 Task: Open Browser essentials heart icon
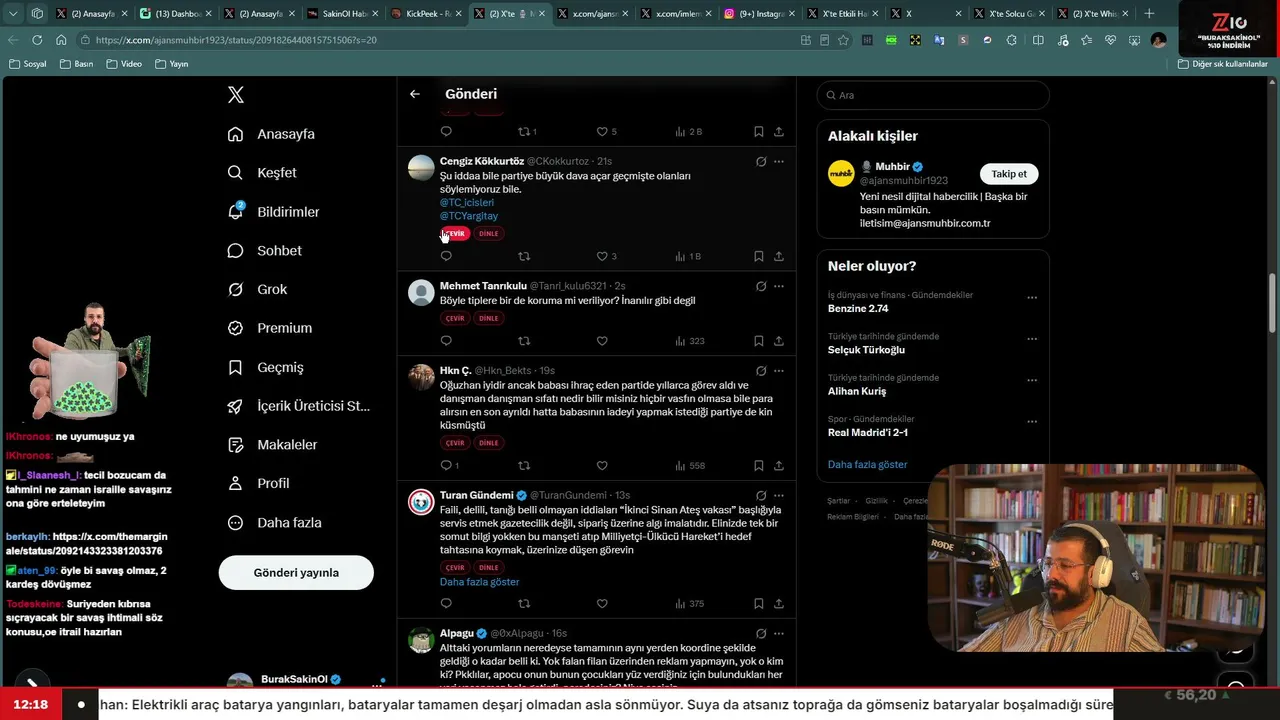click(x=1110, y=40)
